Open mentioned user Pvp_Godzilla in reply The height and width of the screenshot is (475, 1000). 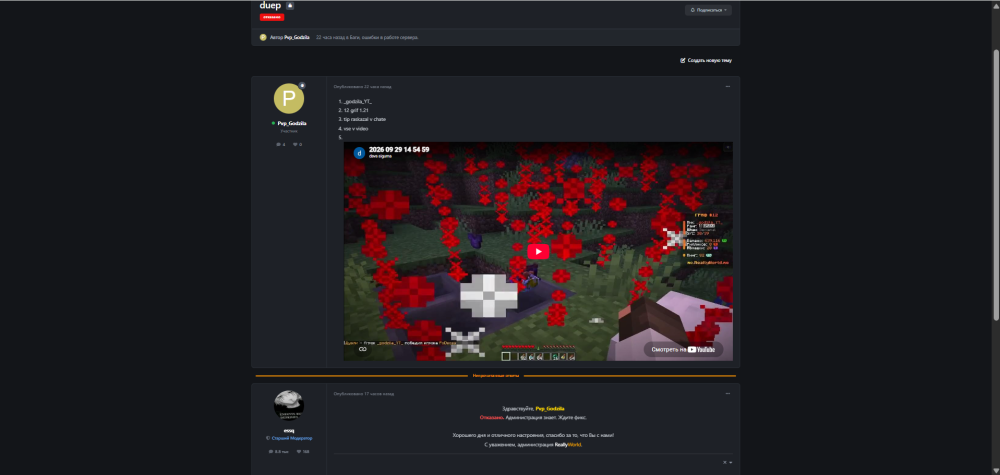point(550,409)
